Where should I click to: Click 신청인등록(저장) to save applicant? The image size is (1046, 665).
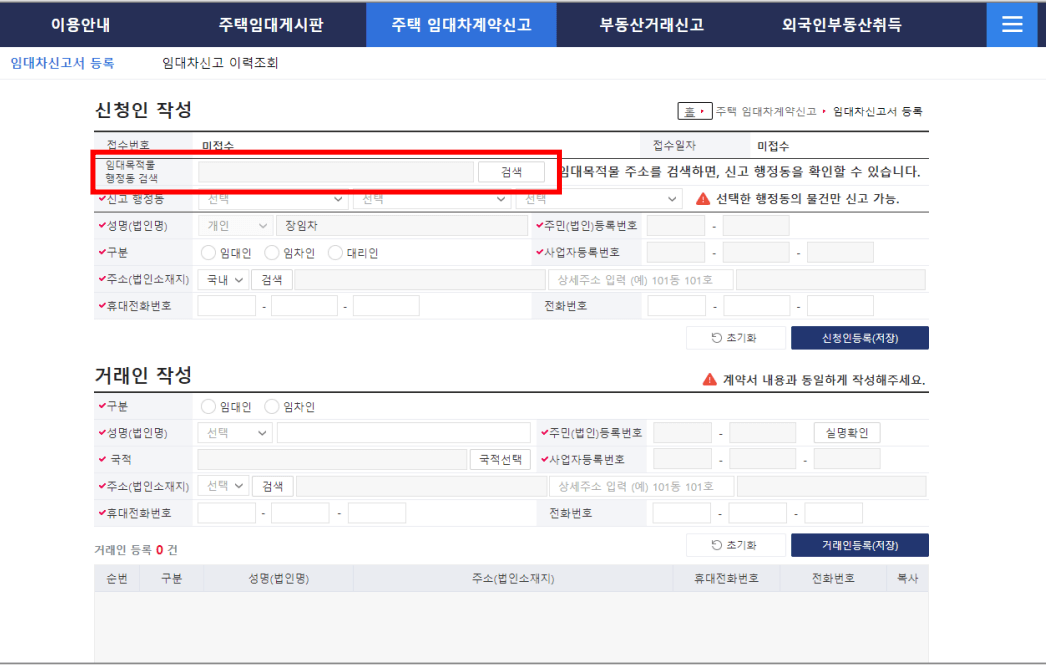859,337
